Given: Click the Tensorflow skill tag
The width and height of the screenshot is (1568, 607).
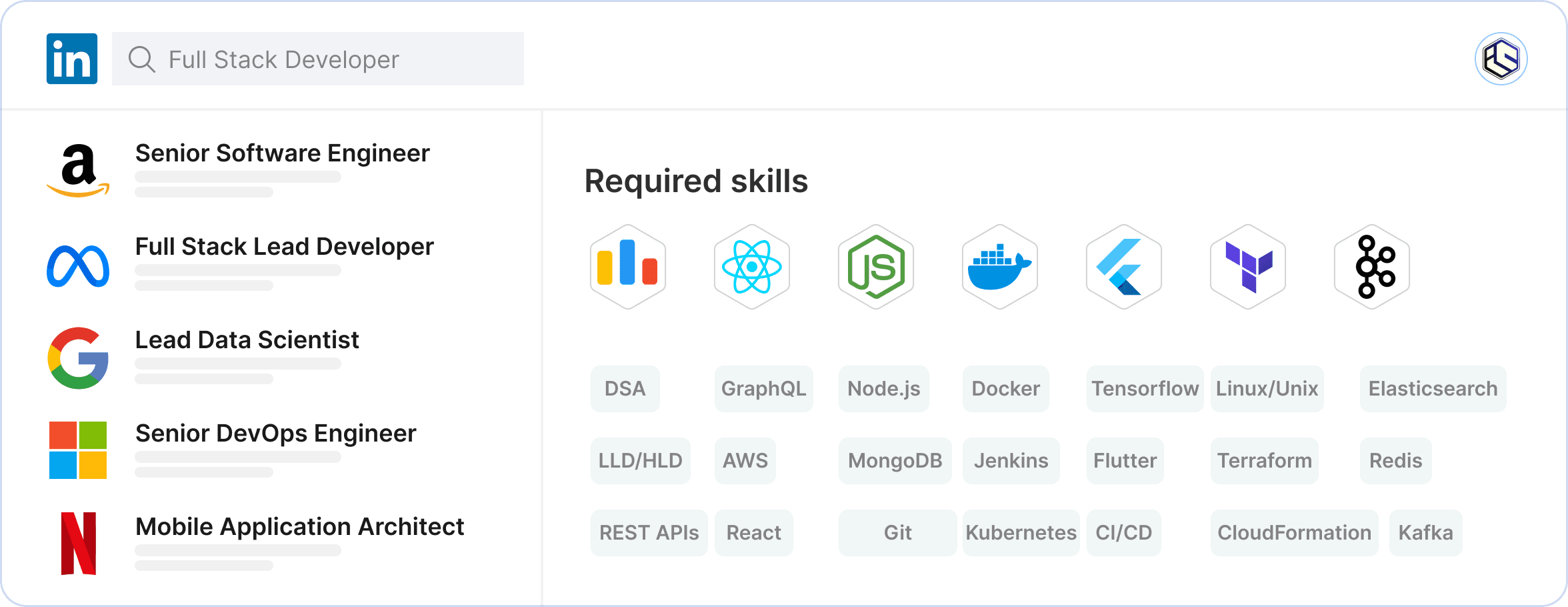Looking at the screenshot, I should point(1145,389).
